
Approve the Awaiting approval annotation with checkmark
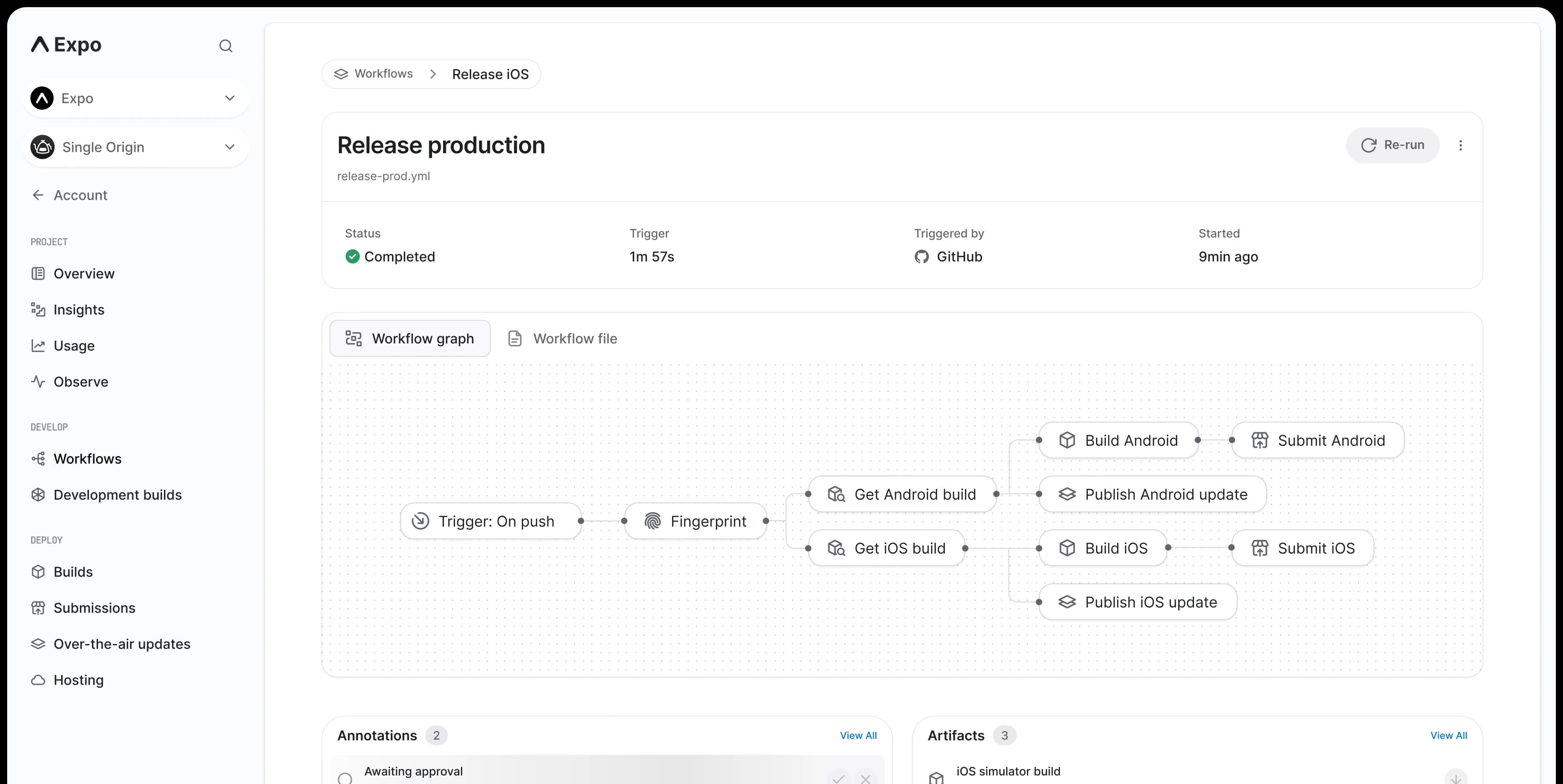pos(838,777)
